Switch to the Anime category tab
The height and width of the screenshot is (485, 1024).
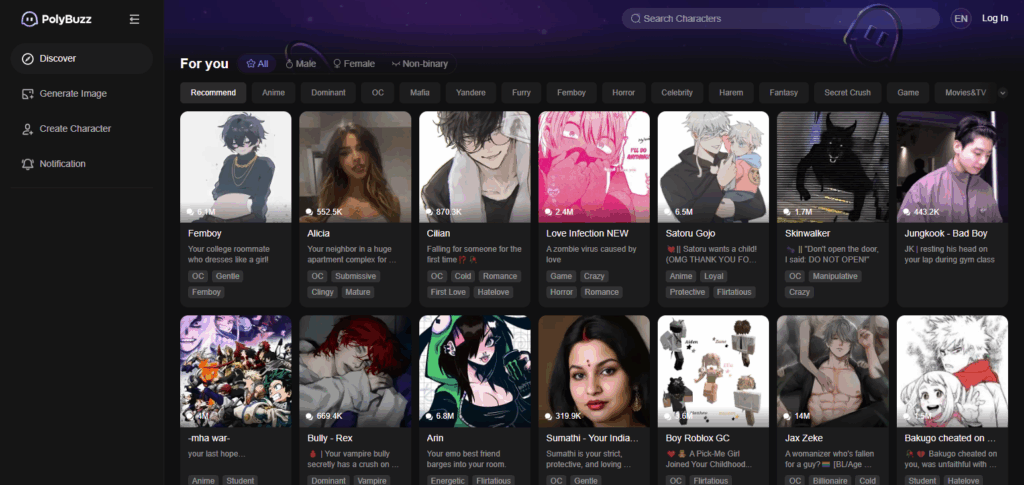point(274,93)
